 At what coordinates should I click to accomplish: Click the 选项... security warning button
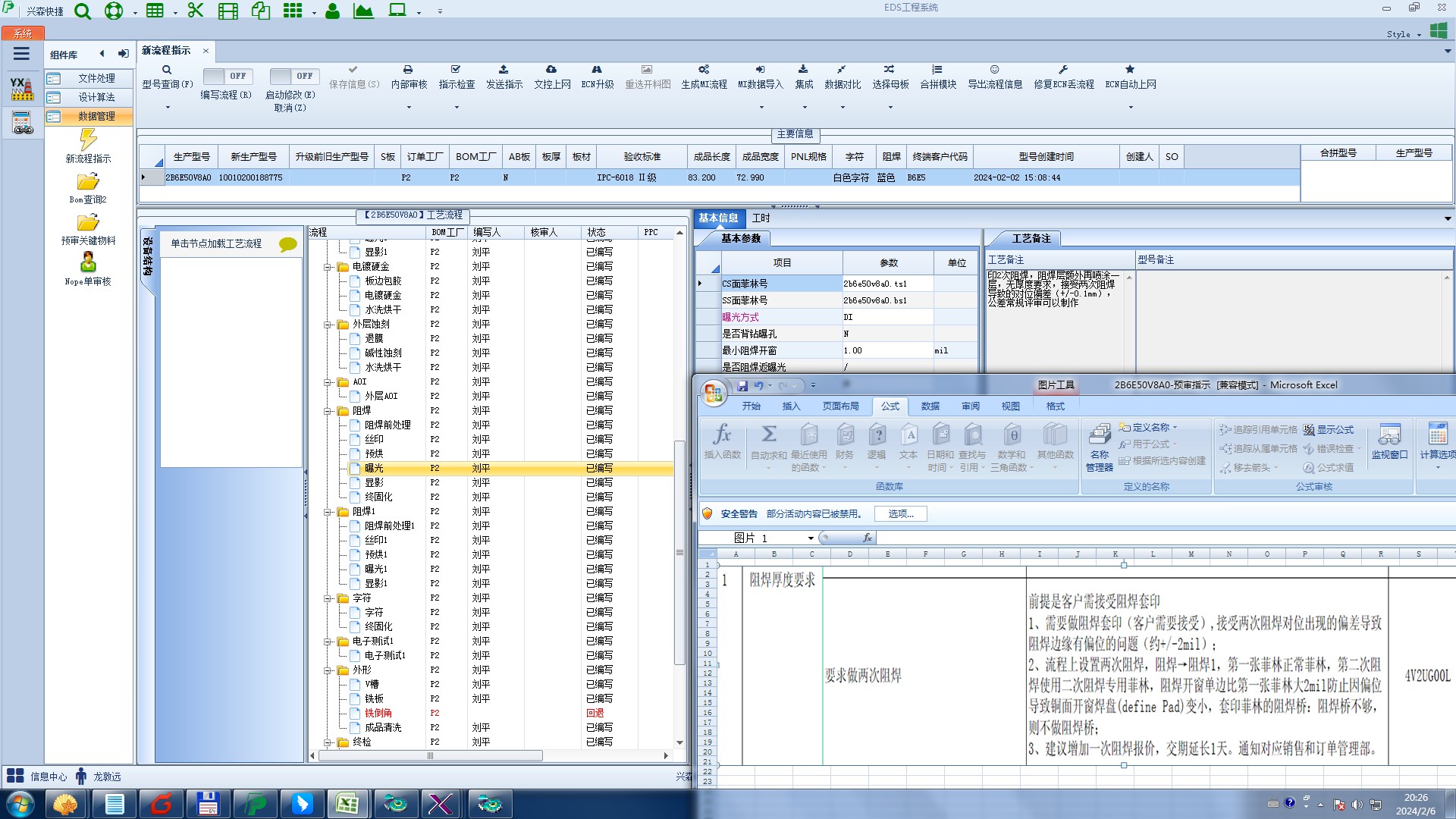click(901, 514)
